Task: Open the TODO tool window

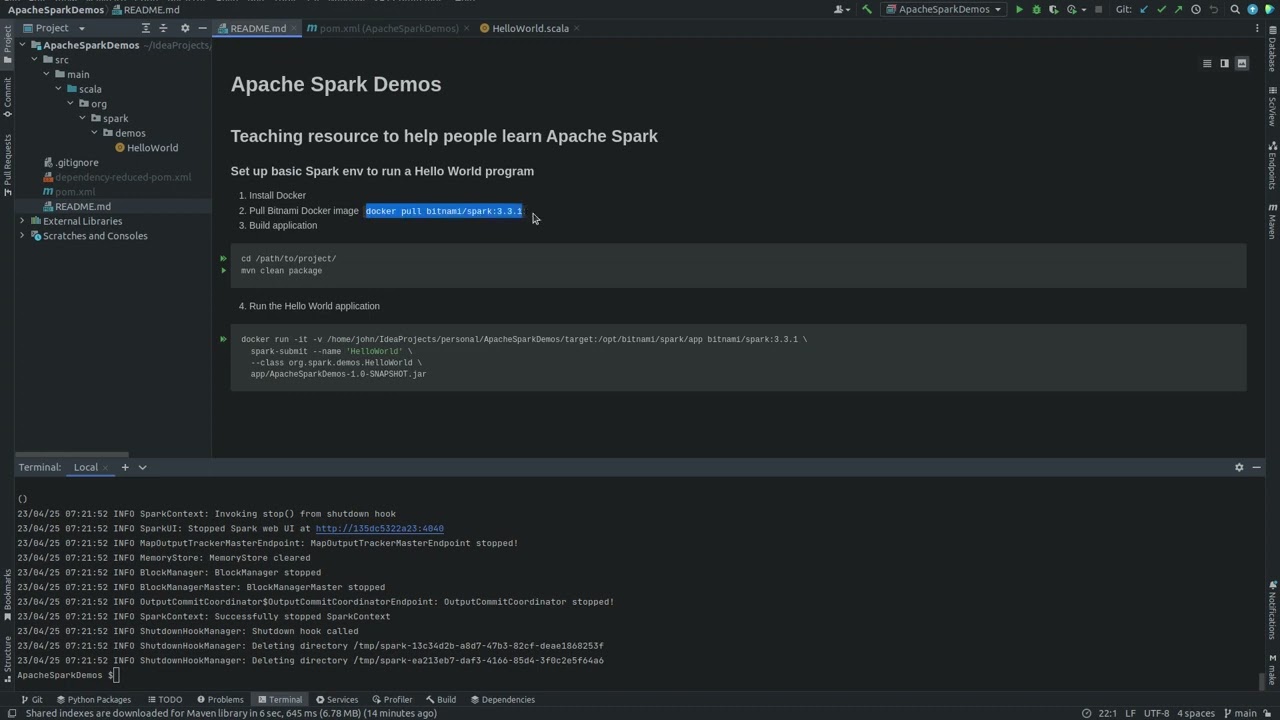Action: coord(165,700)
